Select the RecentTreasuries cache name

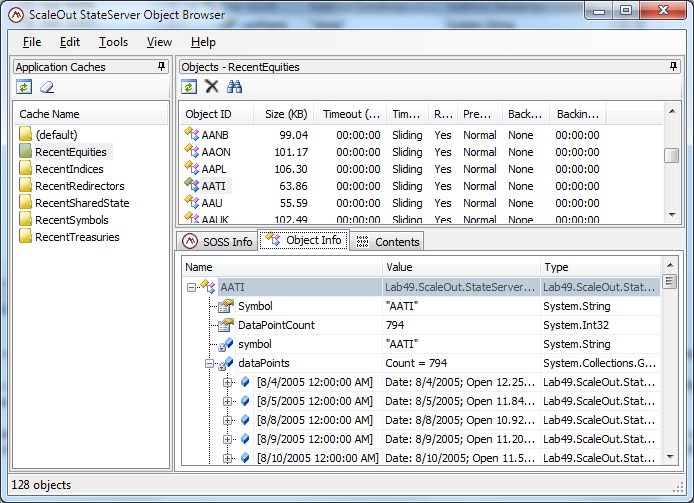(x=77, y=237)
